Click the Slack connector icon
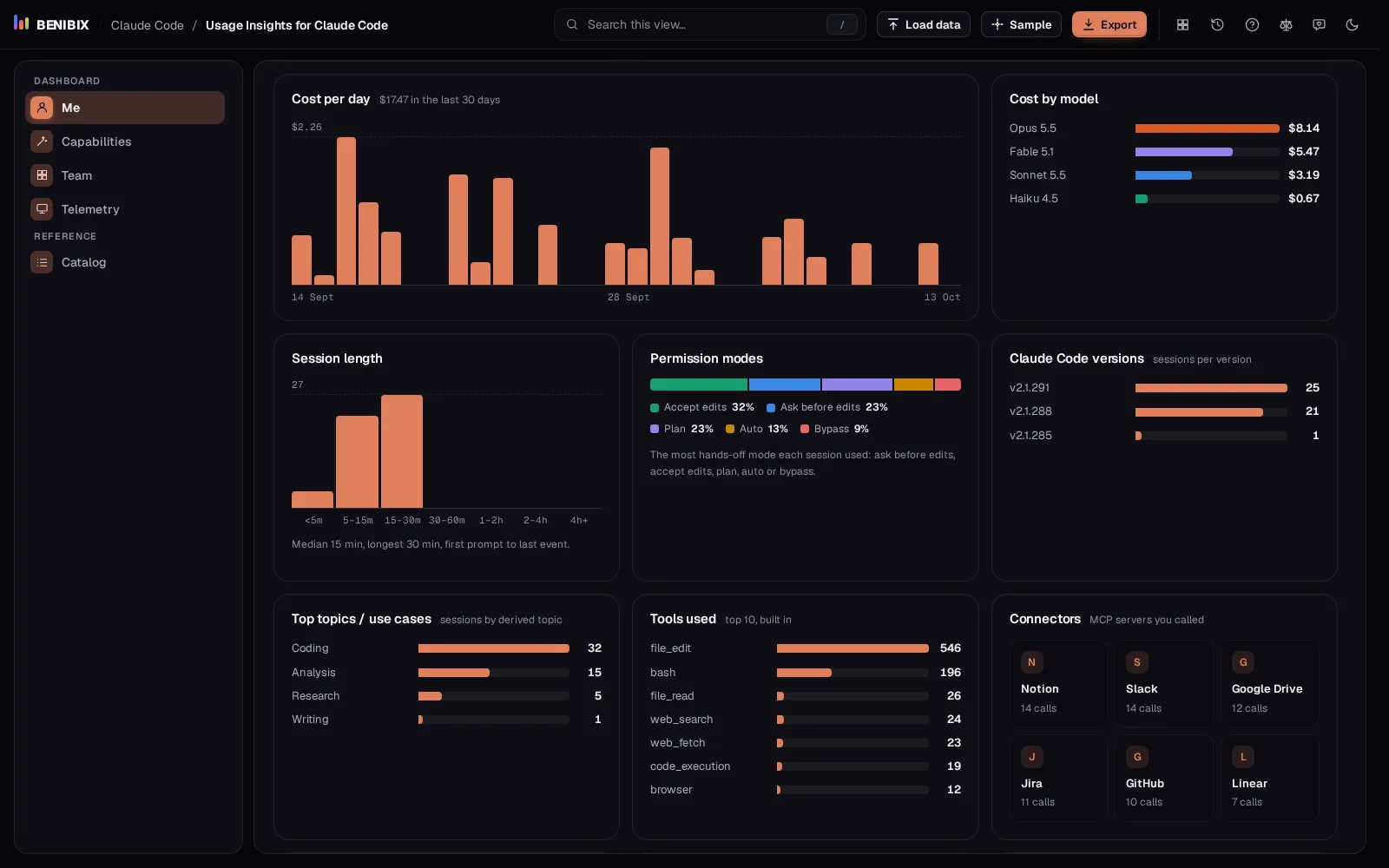 point(1136,662)
